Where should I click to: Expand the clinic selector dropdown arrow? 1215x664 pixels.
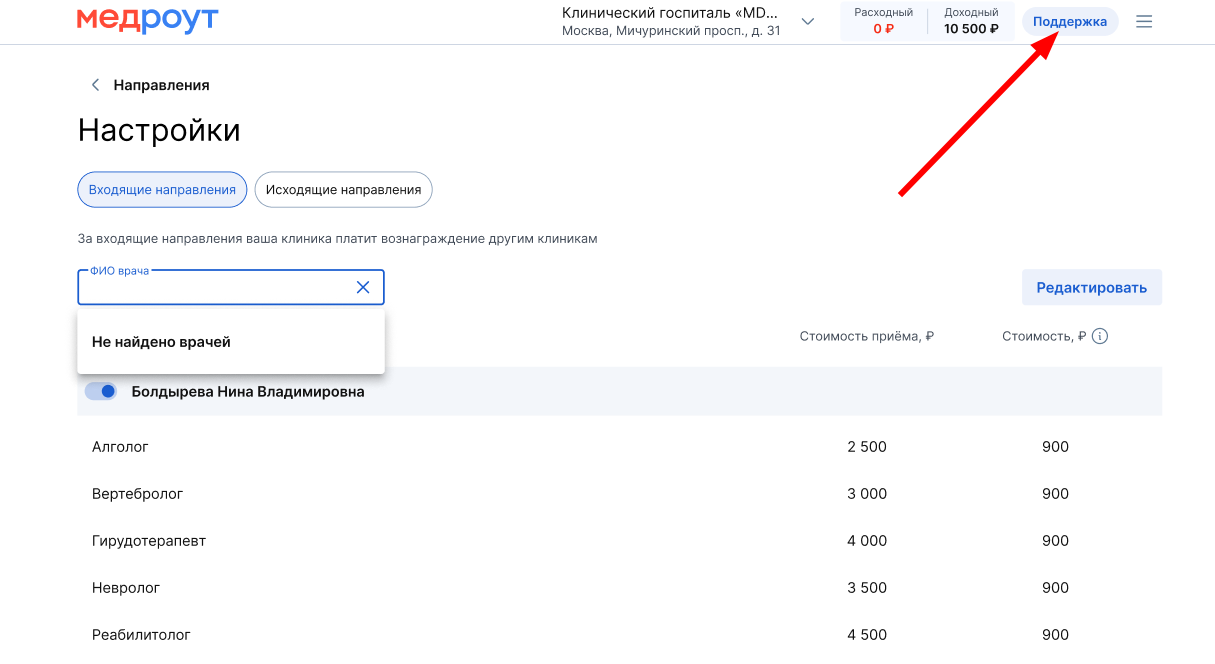click(x=808, y=22)
